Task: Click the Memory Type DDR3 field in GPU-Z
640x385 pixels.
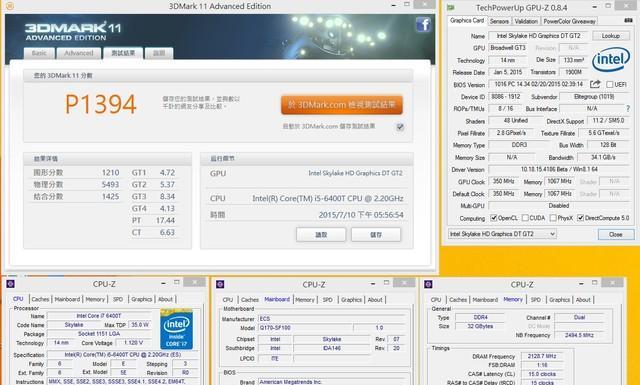Action: 519,145
